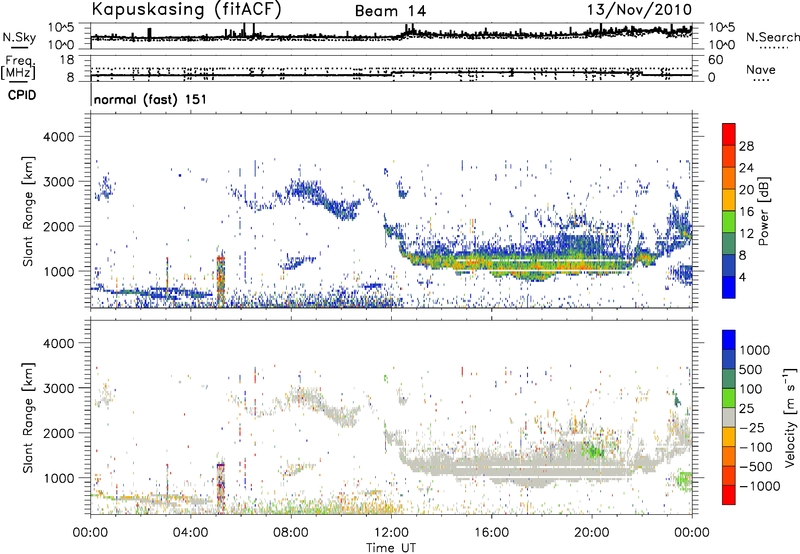Click the white gap line in power panel echo band
The image size is (800, 554).
coord(543,261)
